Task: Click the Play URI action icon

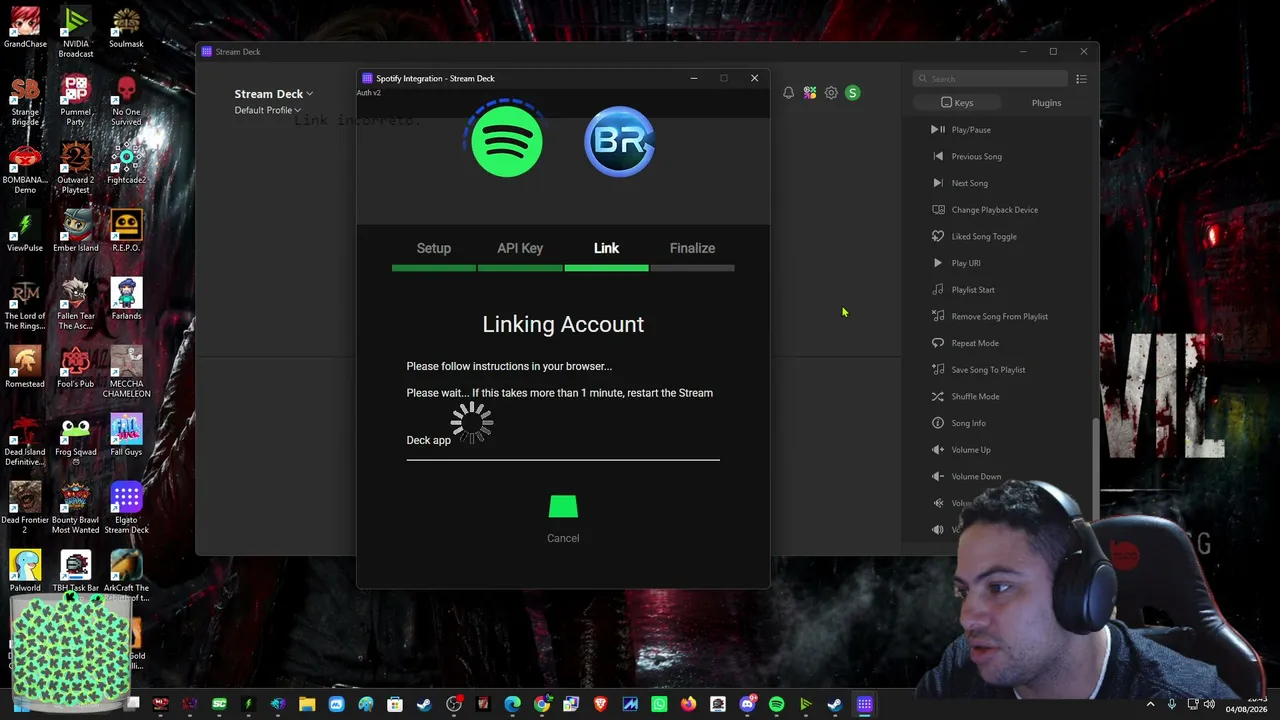Action: tap(937, 263)
